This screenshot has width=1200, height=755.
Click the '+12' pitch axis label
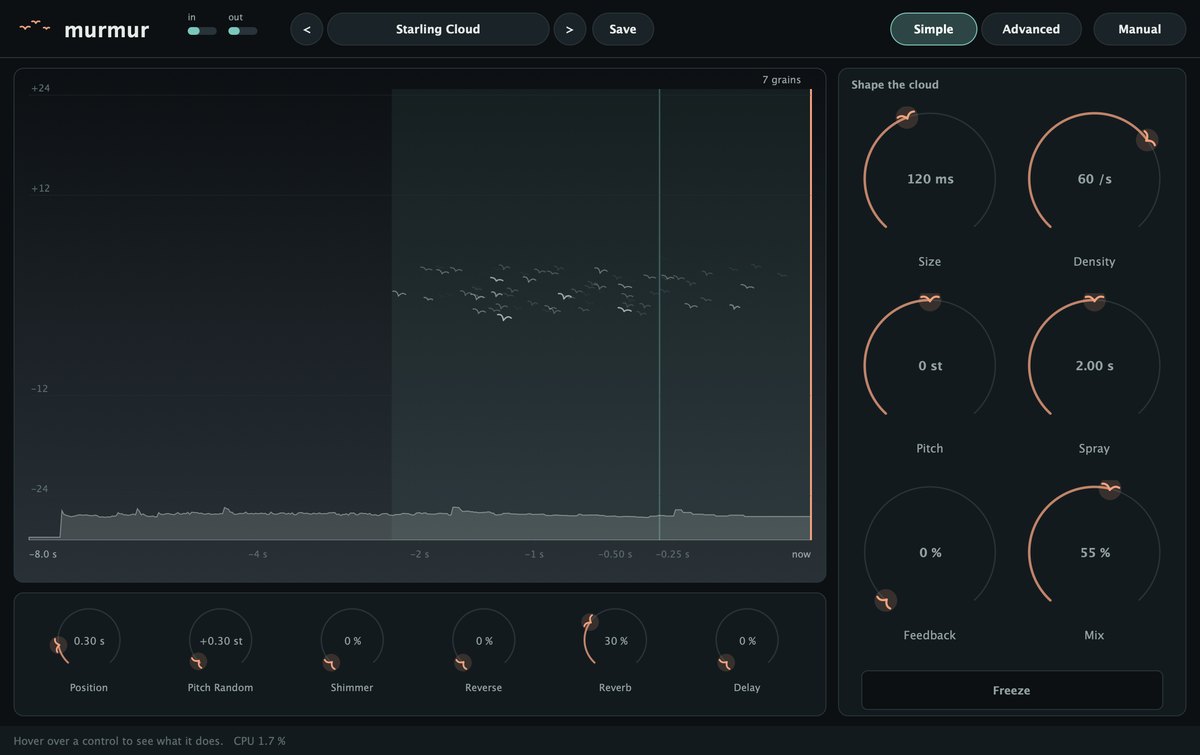click(40, 188)
